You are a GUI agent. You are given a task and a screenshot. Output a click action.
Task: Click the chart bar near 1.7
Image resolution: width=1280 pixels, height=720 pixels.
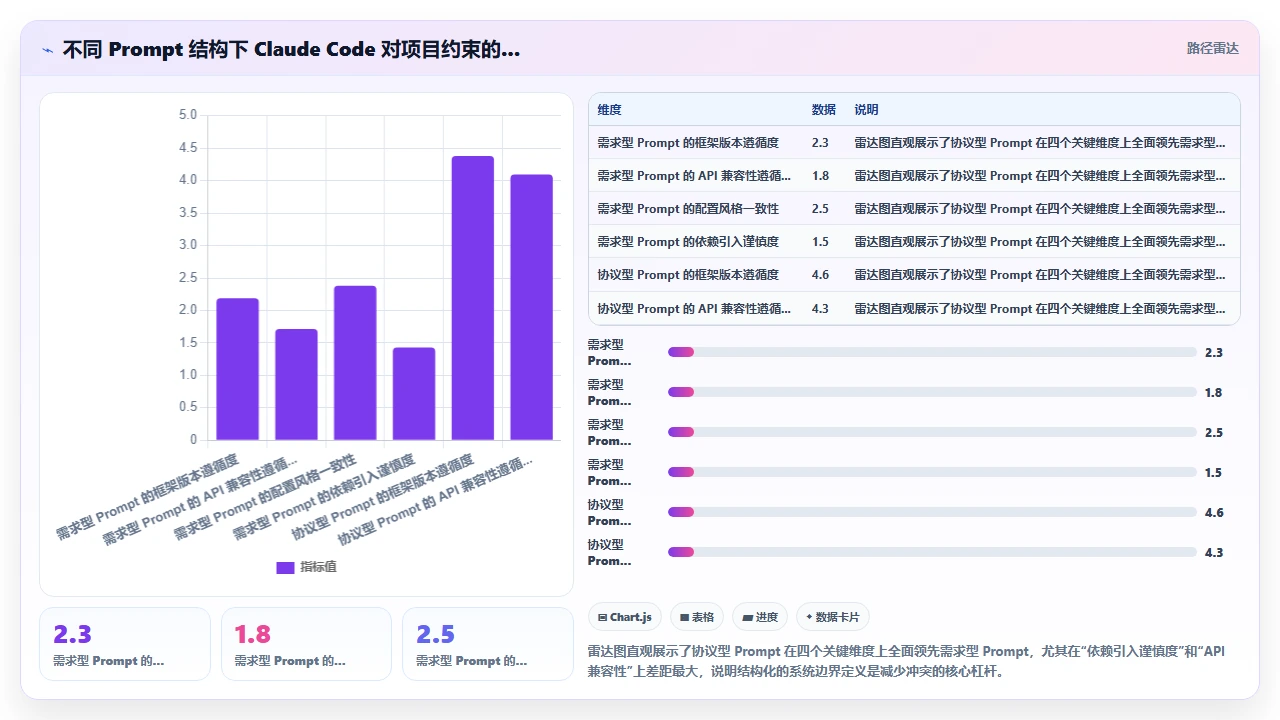pos(297,384)
